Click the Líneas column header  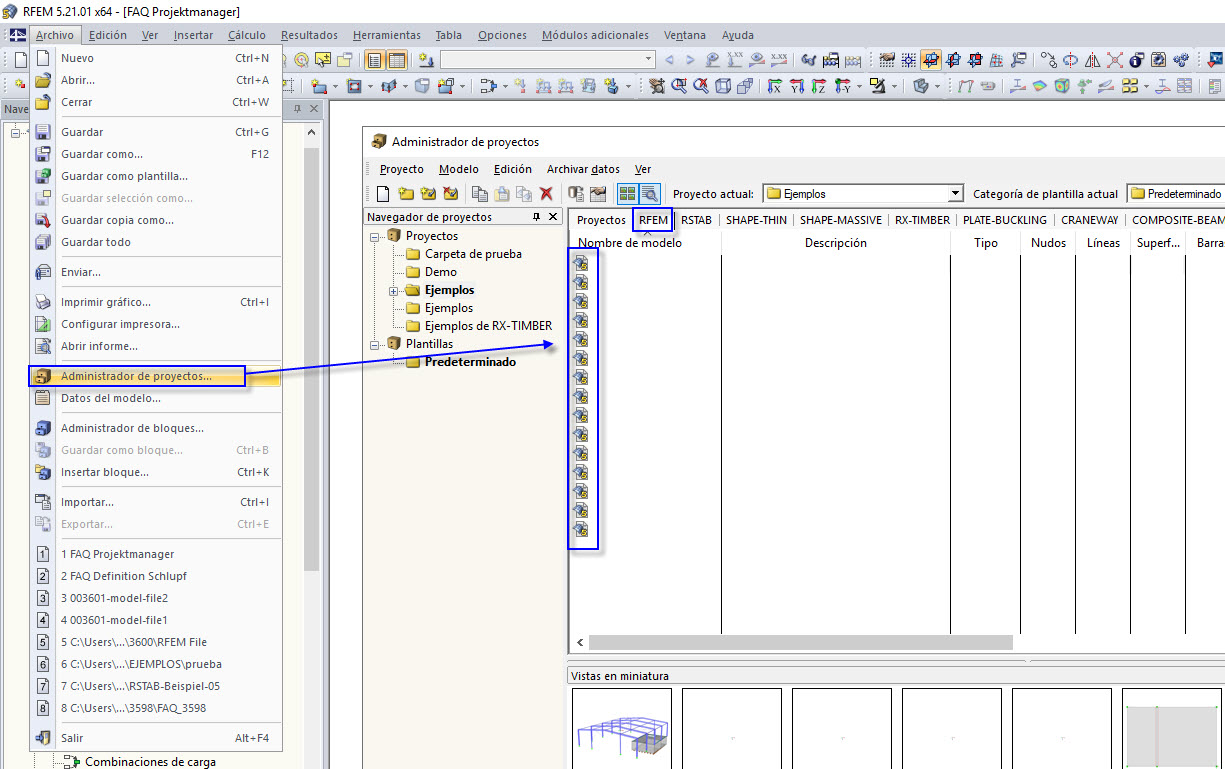coord(1104,243)
